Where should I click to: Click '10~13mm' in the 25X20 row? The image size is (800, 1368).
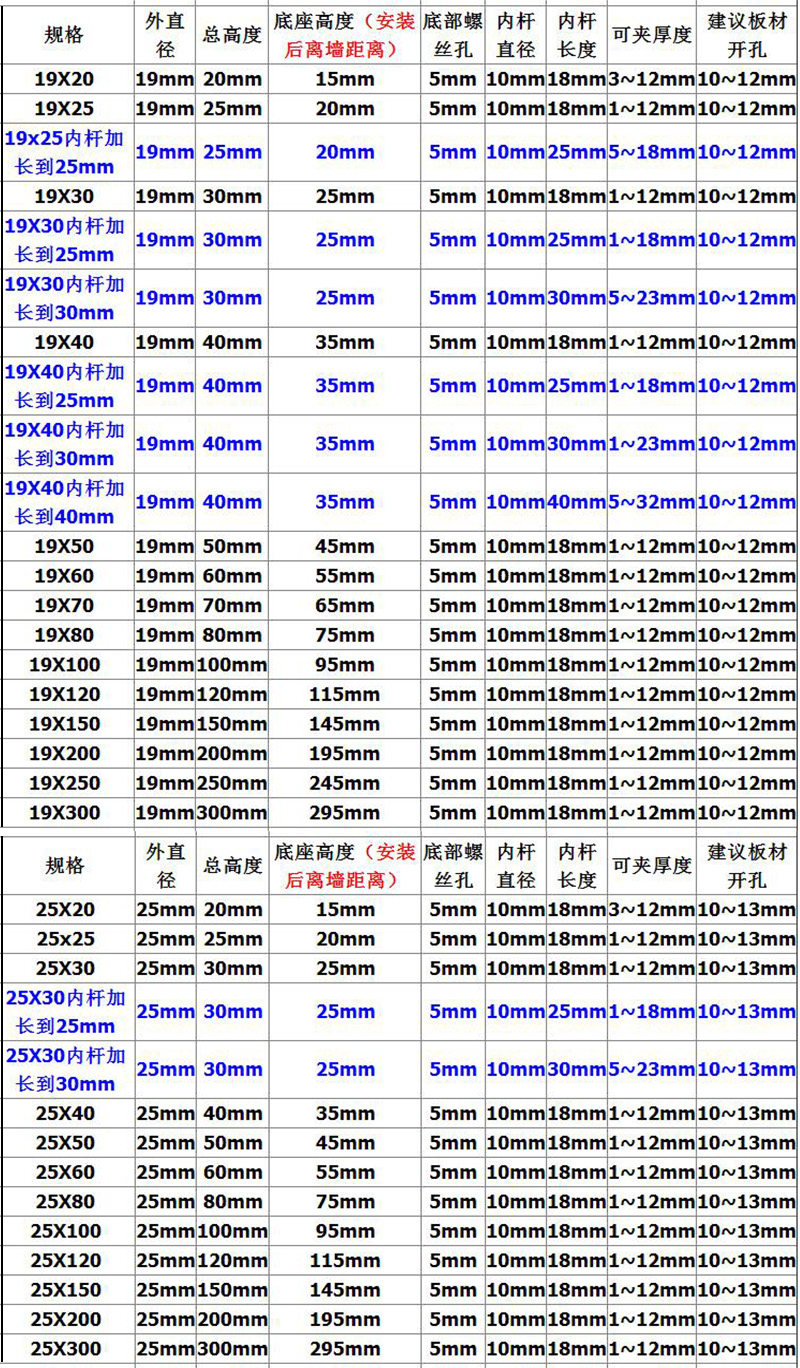tap(747, 910)
